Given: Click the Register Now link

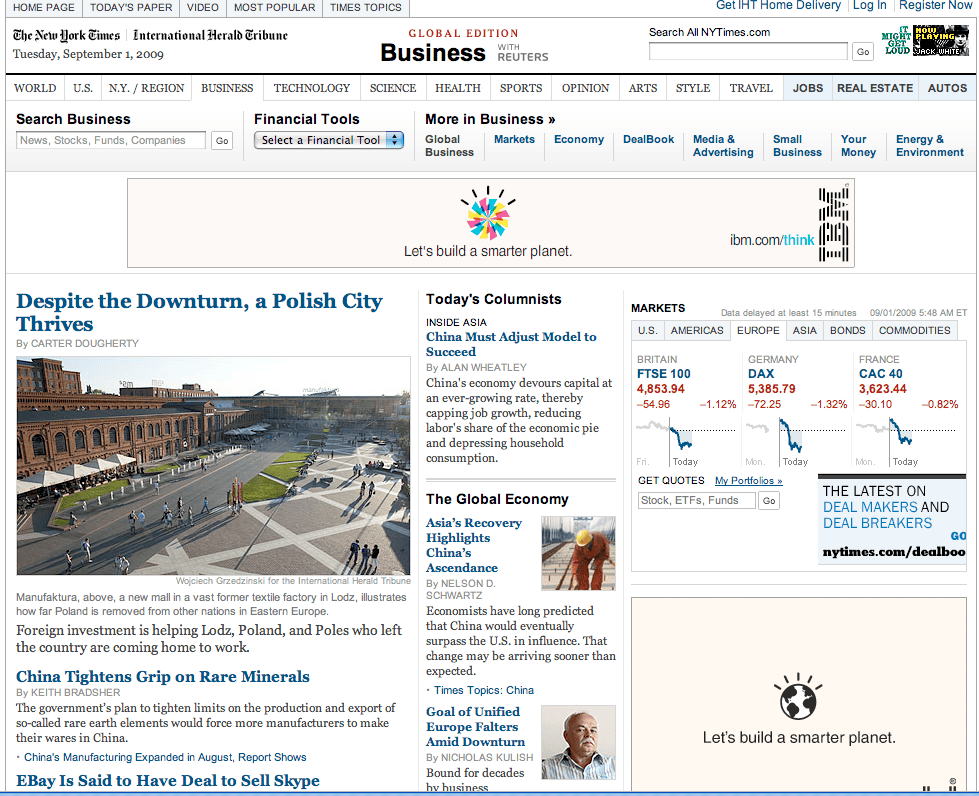Looking at the screenshot, I should point(935,6).
